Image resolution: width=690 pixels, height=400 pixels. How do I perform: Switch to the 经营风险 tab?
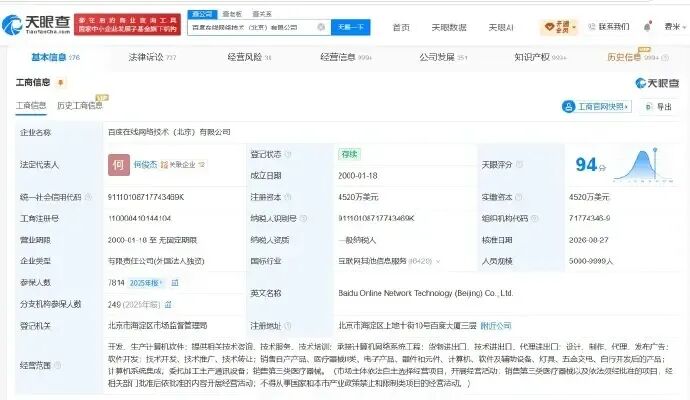[x=249, y=57]
